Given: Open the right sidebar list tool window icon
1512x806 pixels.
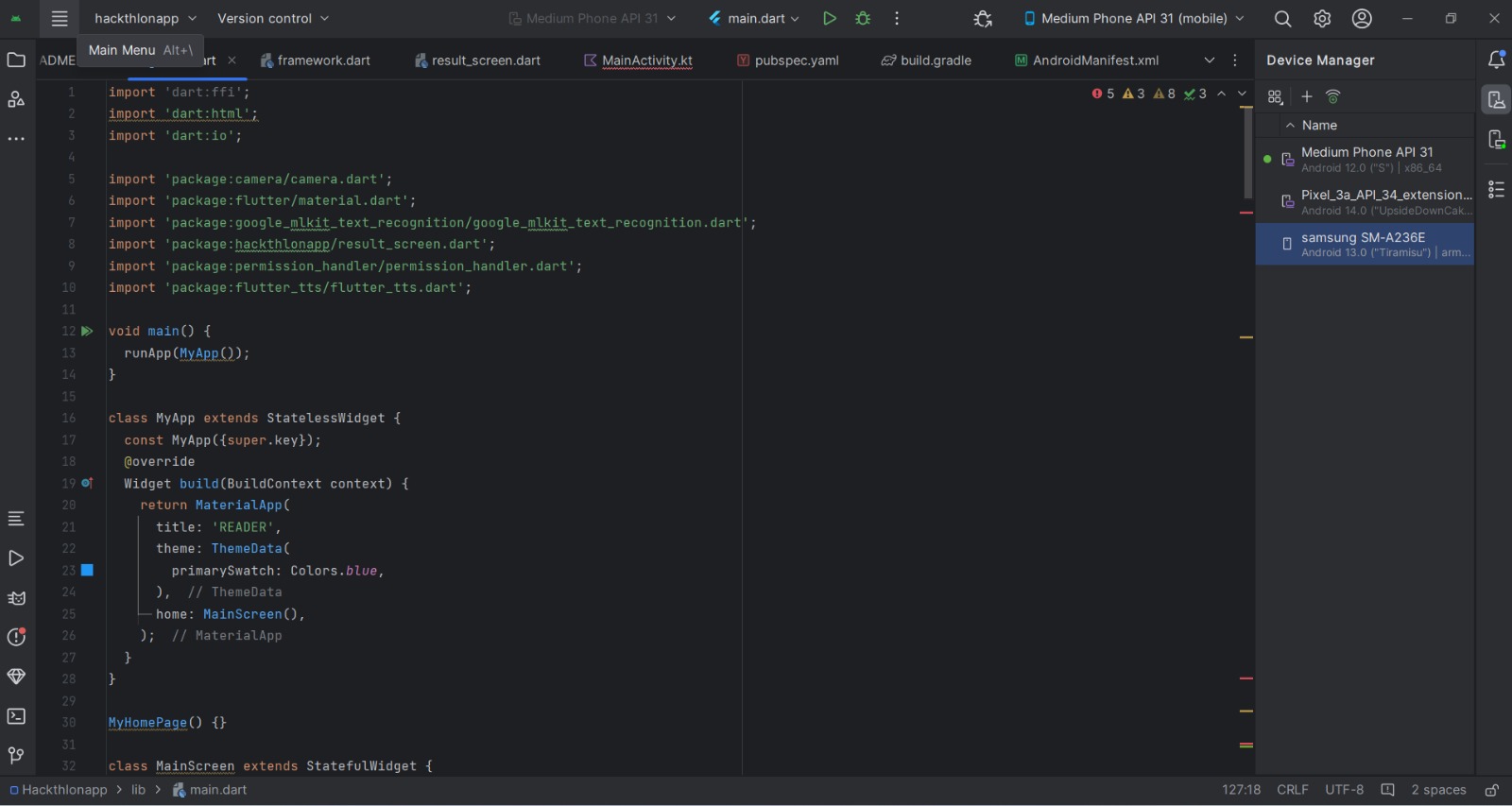Looking at the screenshot, I should (x=1496, y=190).
